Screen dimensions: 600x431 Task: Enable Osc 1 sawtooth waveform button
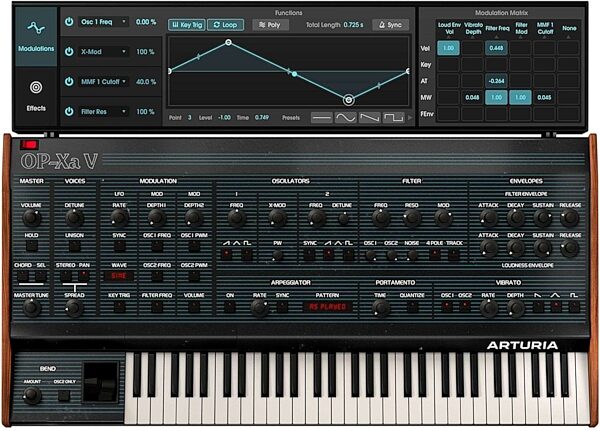[x=227, y=254]
